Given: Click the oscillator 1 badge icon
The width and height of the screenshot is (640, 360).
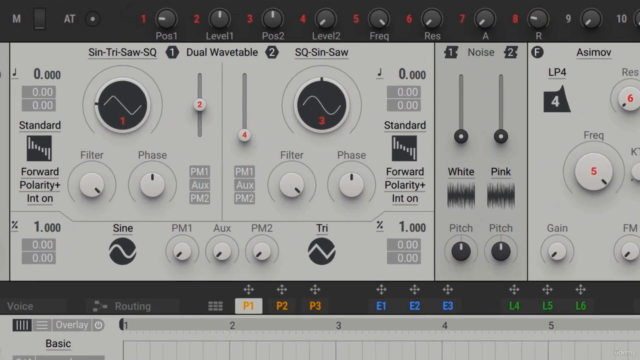Looking at the screenshot, I should 172,52.
